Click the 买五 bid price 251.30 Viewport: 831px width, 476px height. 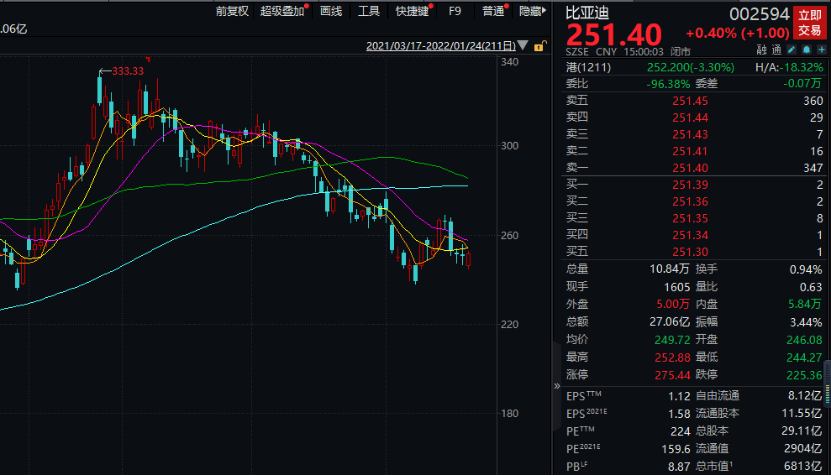tap(690, 252)
